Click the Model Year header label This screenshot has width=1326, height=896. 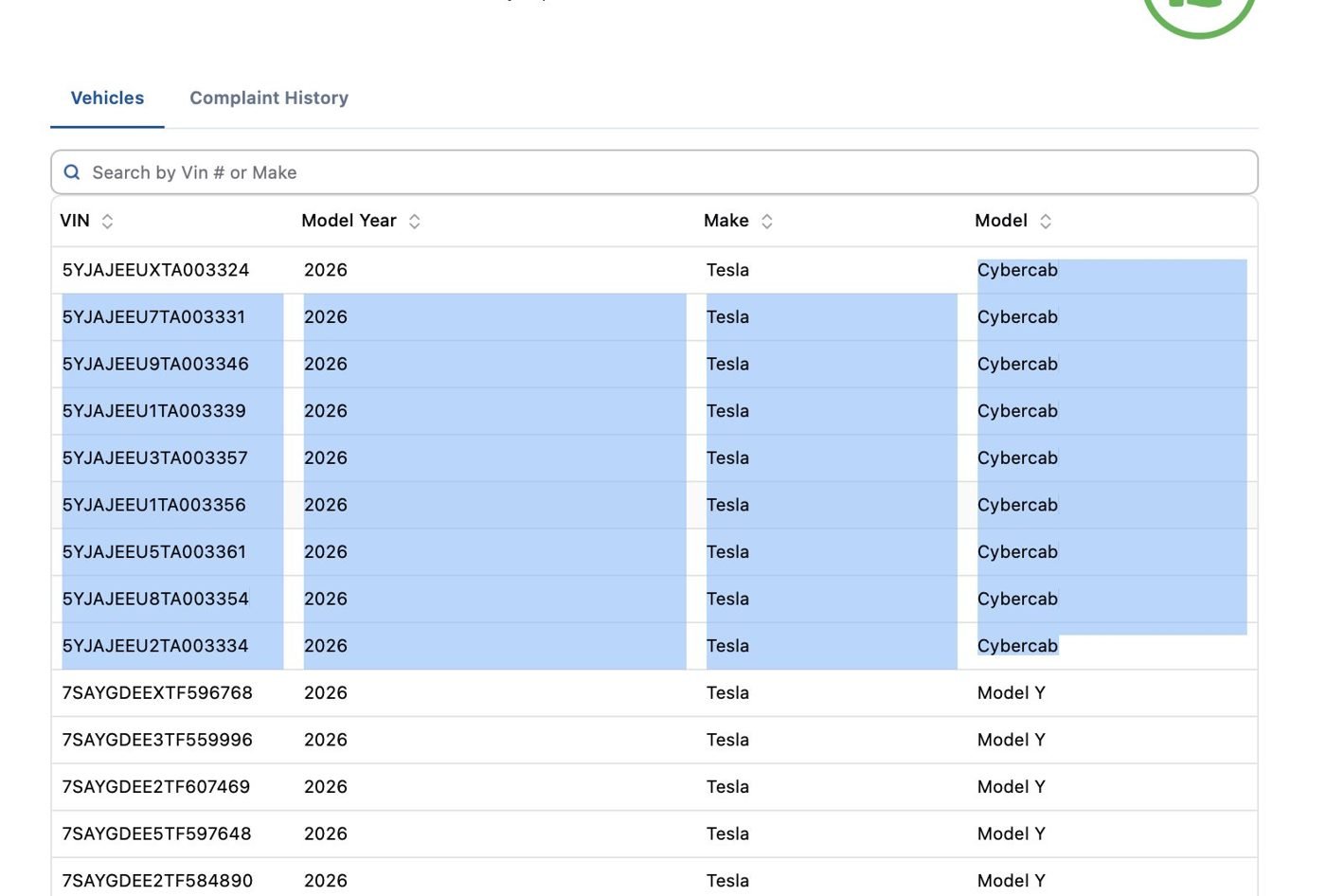pyautogui.click(x=349, y=221)
